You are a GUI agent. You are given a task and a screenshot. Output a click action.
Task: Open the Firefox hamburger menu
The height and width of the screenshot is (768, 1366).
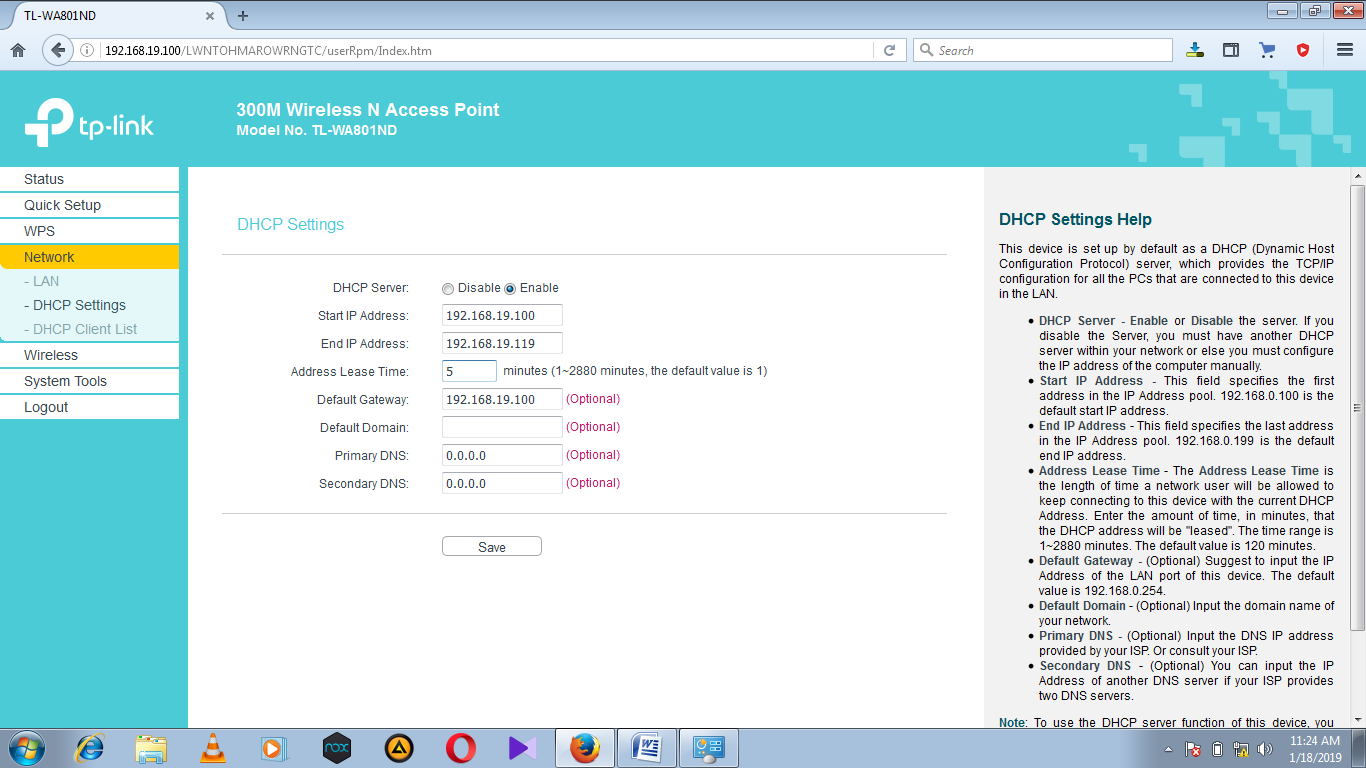tap(1345, 50)
